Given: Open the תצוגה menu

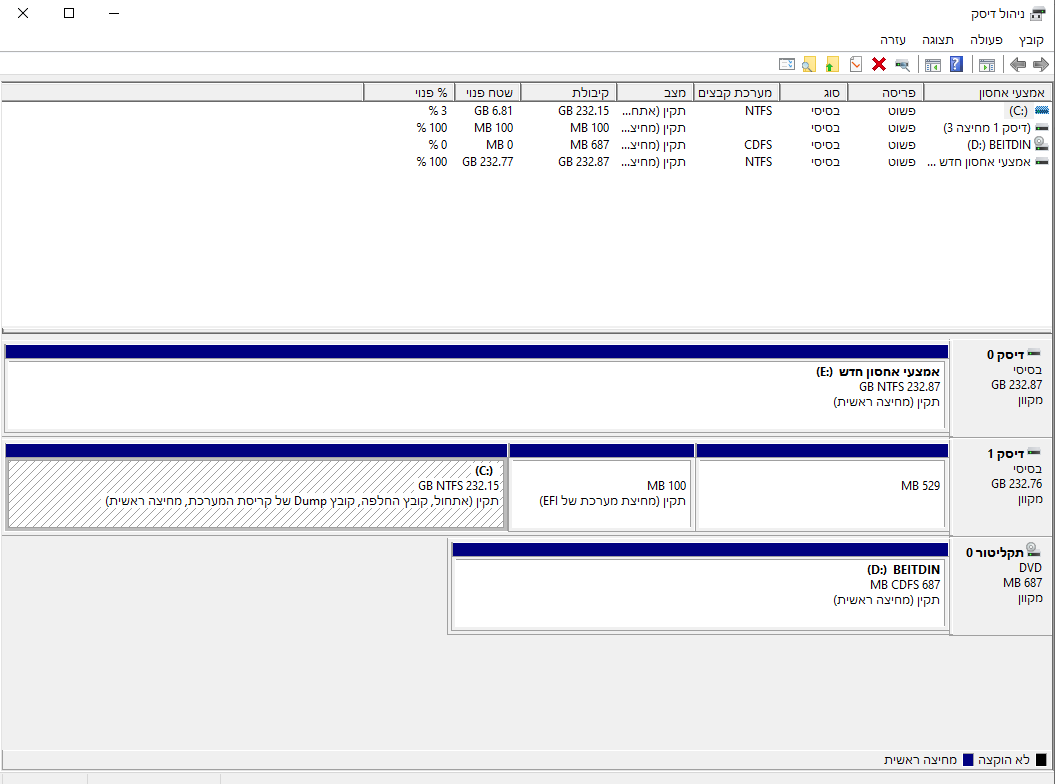Looking at the screenshot, I should coord(938,40).
